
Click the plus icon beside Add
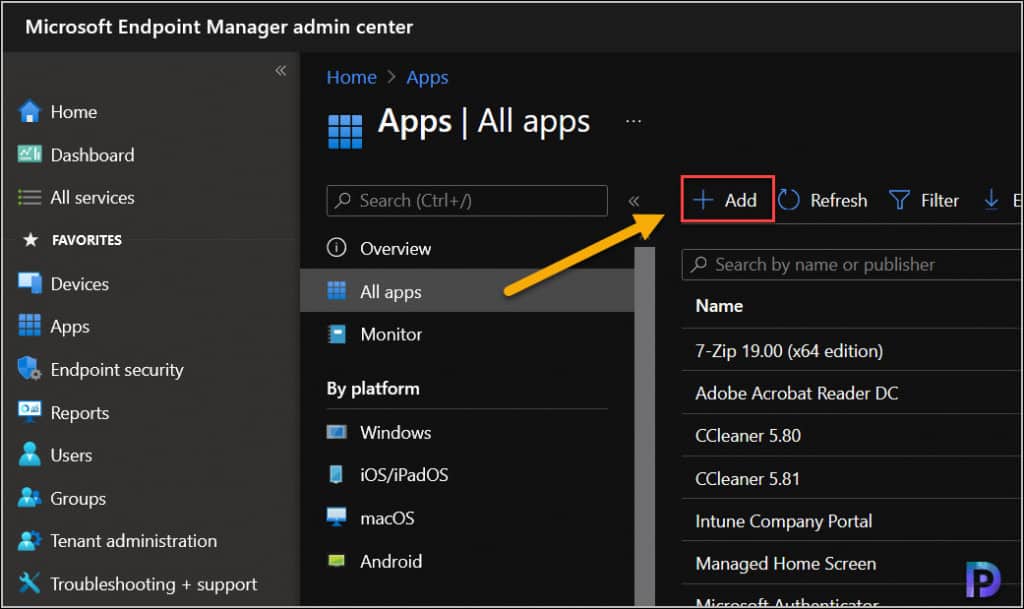tap(703, 200)
